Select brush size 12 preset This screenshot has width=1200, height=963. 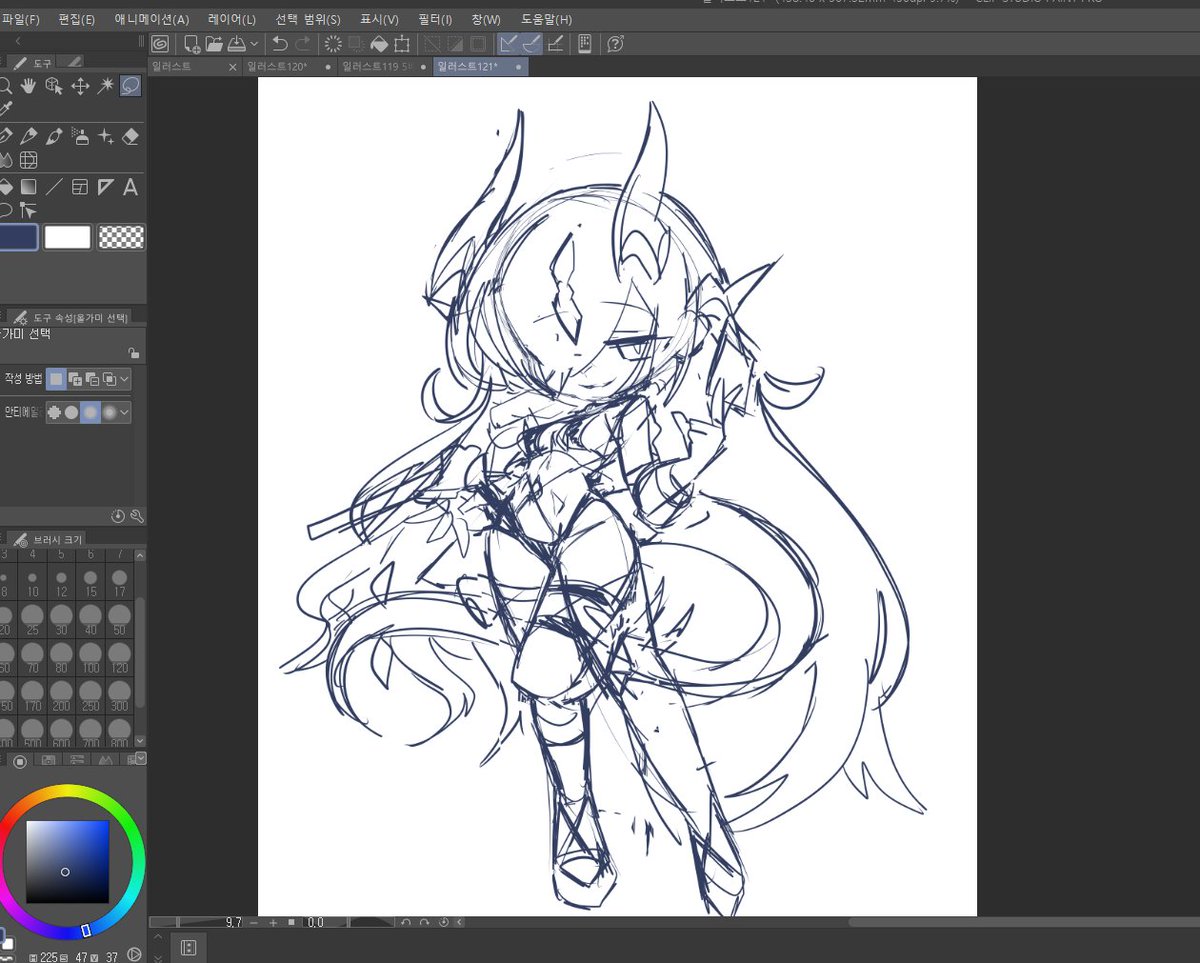(61, 579)
